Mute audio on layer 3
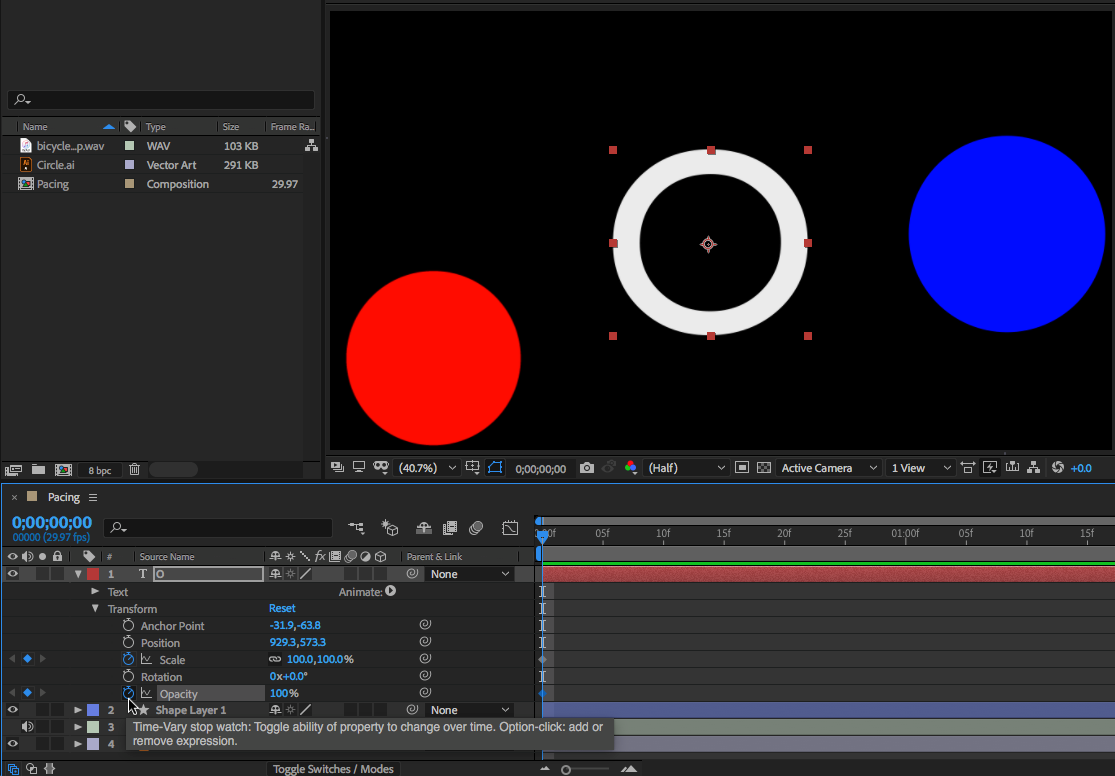 pos(28,727)
